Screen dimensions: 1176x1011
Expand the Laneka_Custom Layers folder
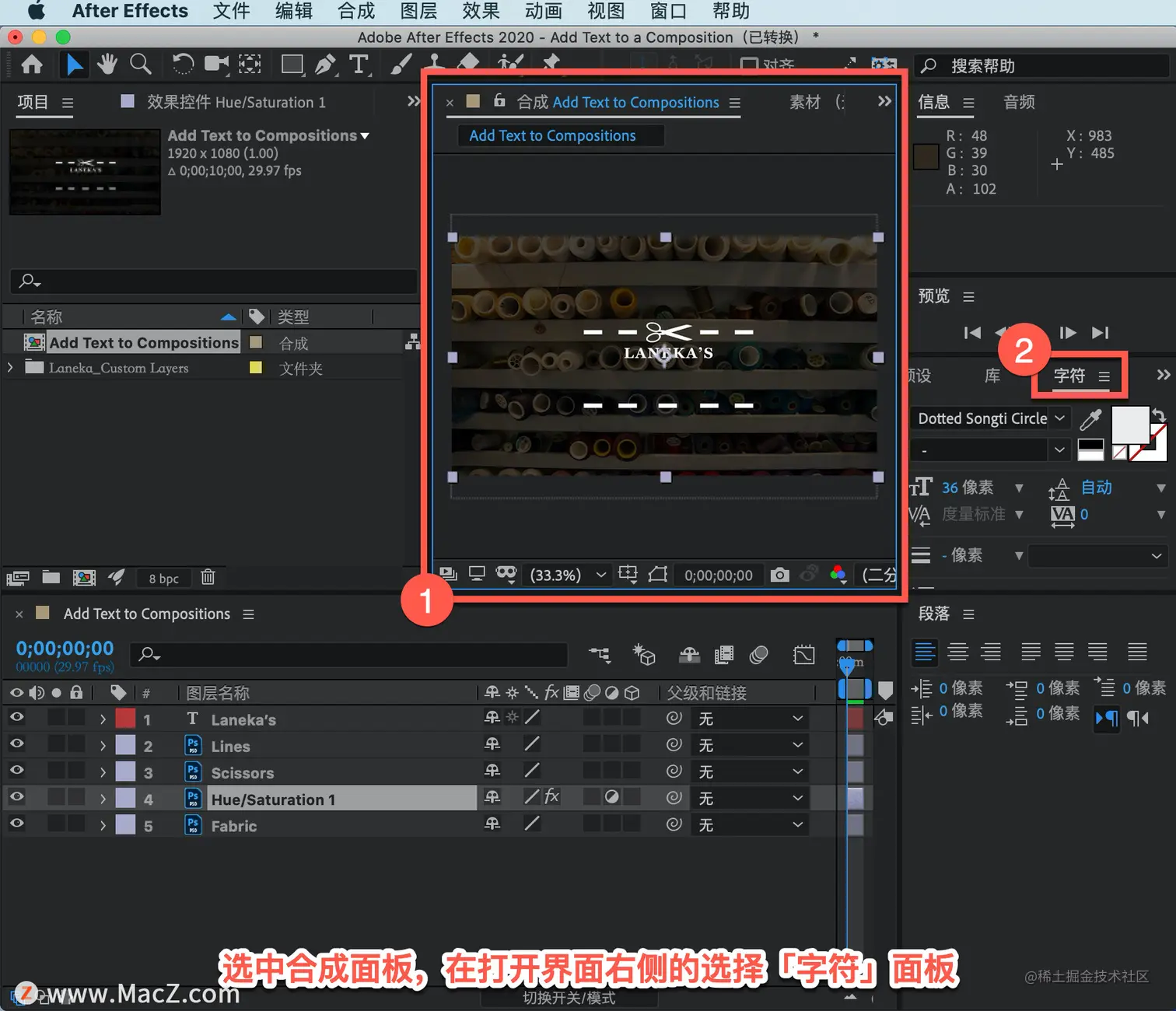(x=10, y=367)
